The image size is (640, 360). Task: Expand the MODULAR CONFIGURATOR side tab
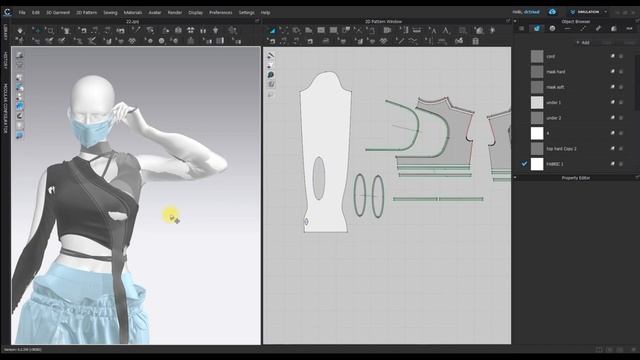pos(5,109)
